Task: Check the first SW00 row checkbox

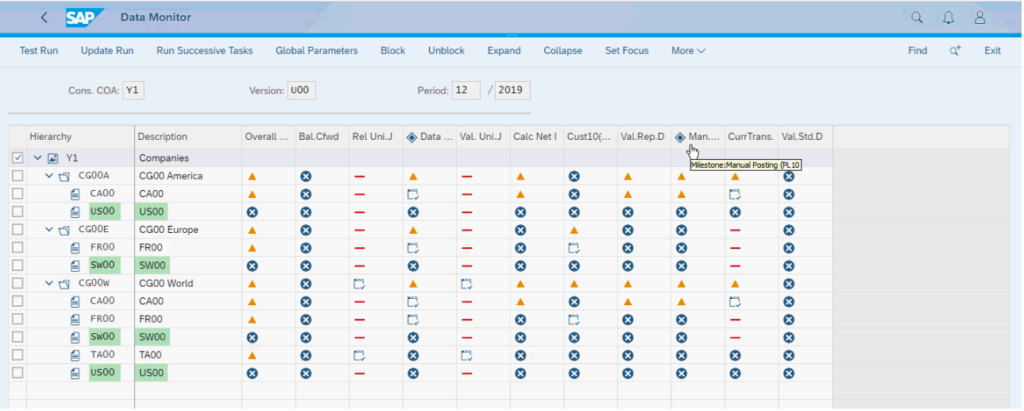Action: pyautogui.click(x=18, y=266)
